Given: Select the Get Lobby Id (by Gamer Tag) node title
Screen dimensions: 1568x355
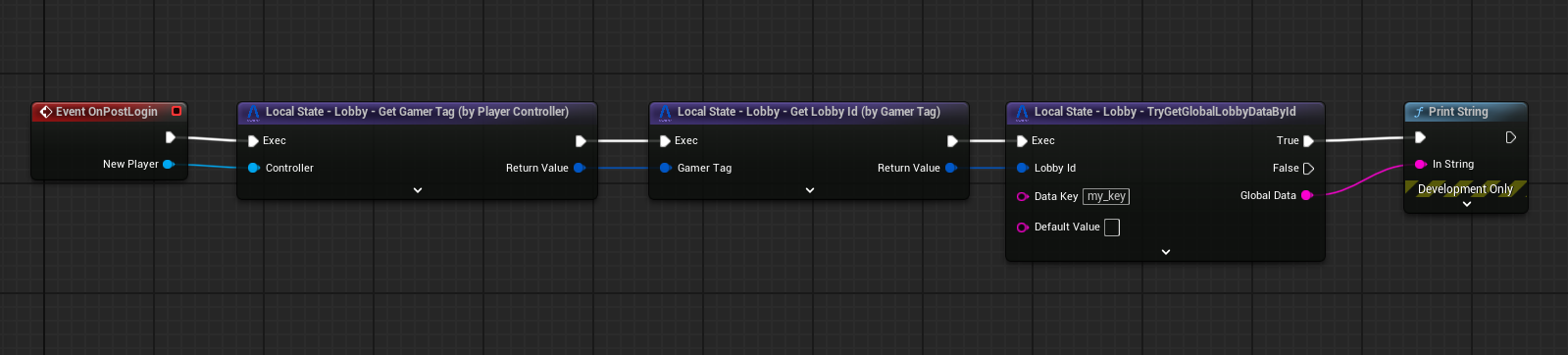Looking at the screenshot, I should tap(809, 112).
